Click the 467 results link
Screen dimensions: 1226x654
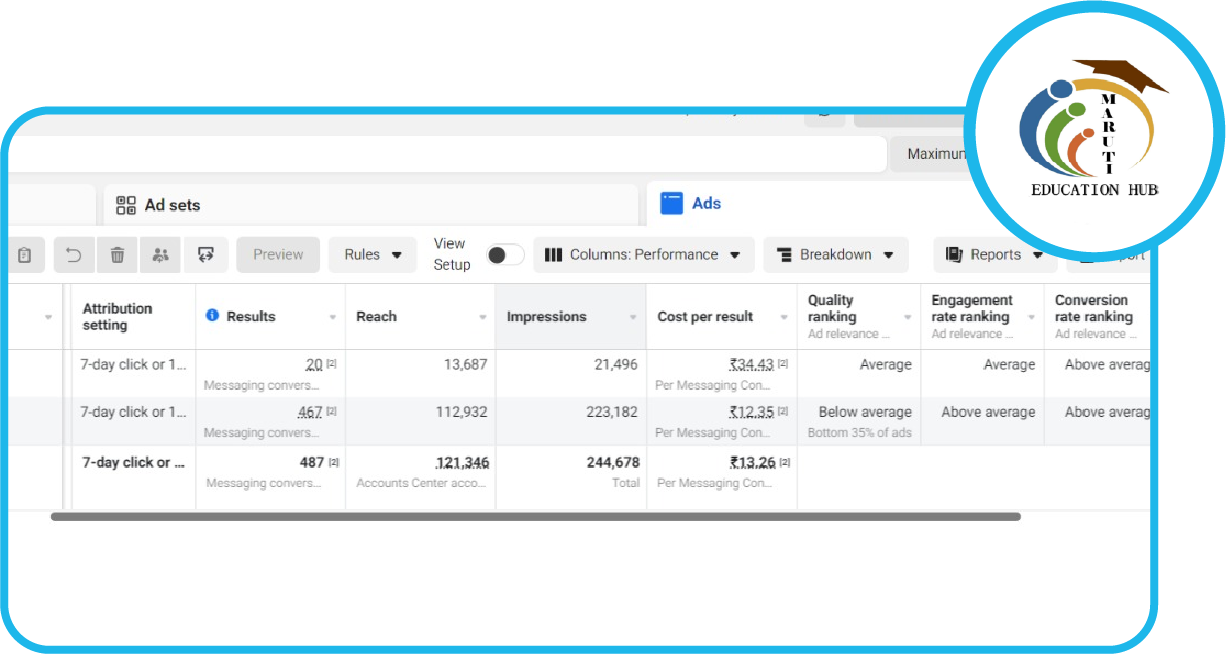[310, 412]
